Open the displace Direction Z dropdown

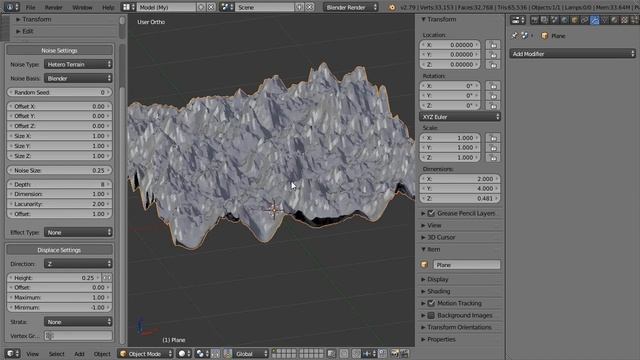(x=78, y=264)
